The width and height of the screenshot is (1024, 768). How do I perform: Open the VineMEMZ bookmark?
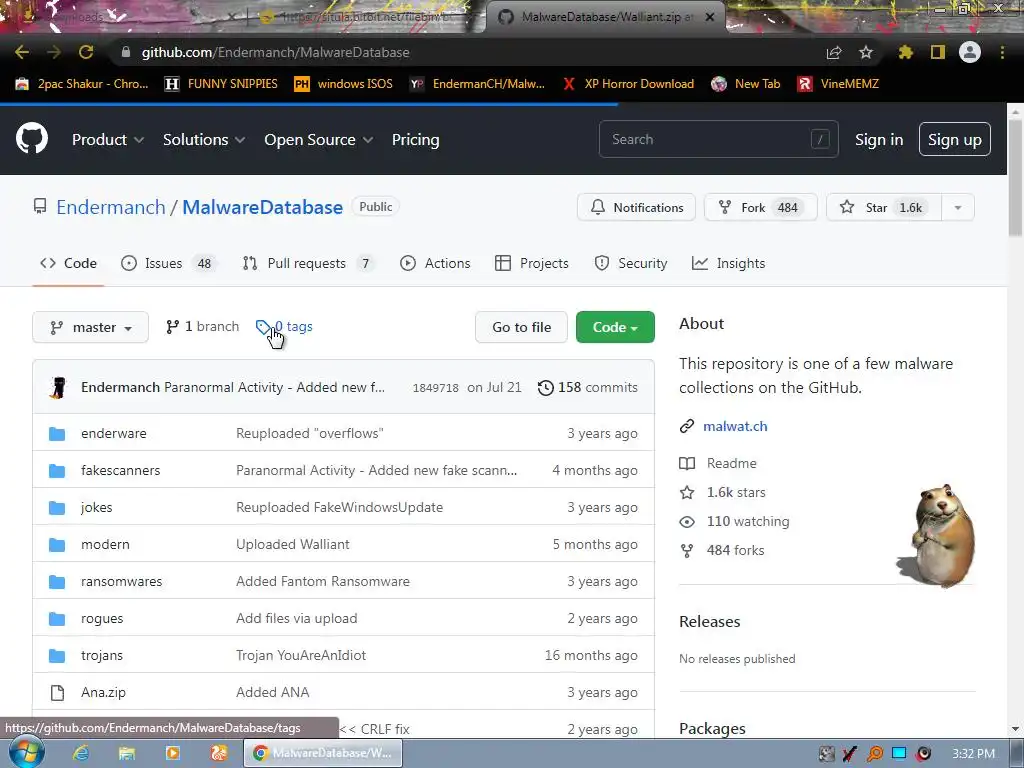[838, 84]
